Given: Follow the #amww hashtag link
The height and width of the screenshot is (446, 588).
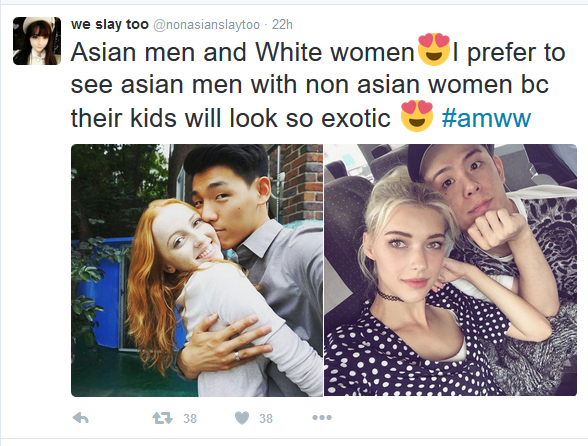Looking at the screenshot, I should tap(486, 118).
